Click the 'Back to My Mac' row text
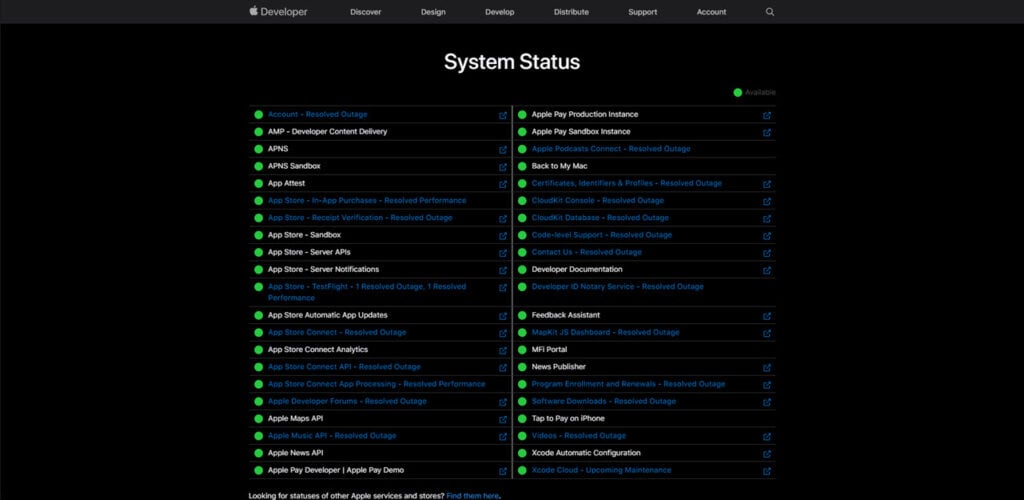The width and height of the screenshot is (1024, 500). pos(560,166)
